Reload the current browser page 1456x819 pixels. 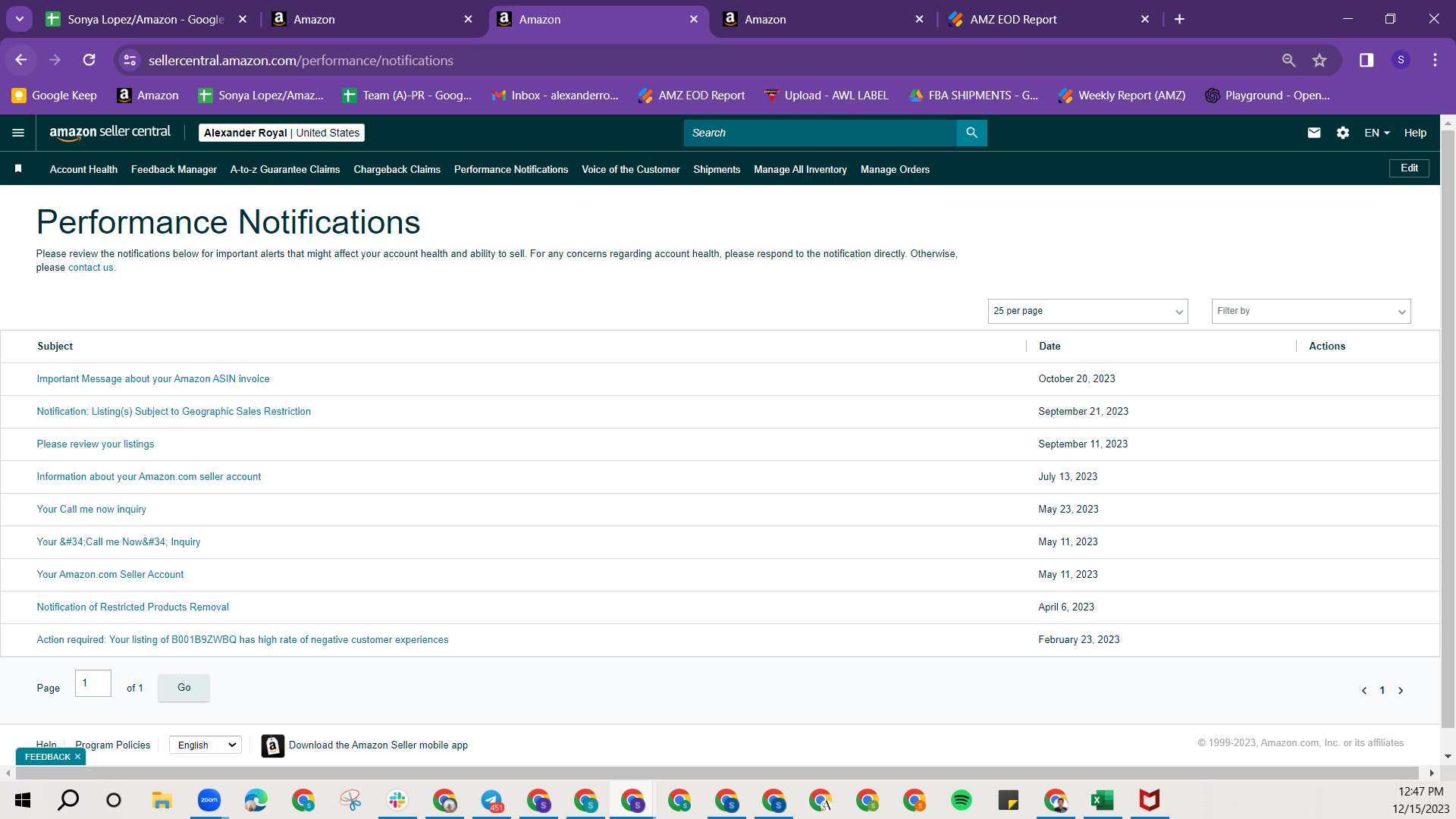click(x=89, y=60)
